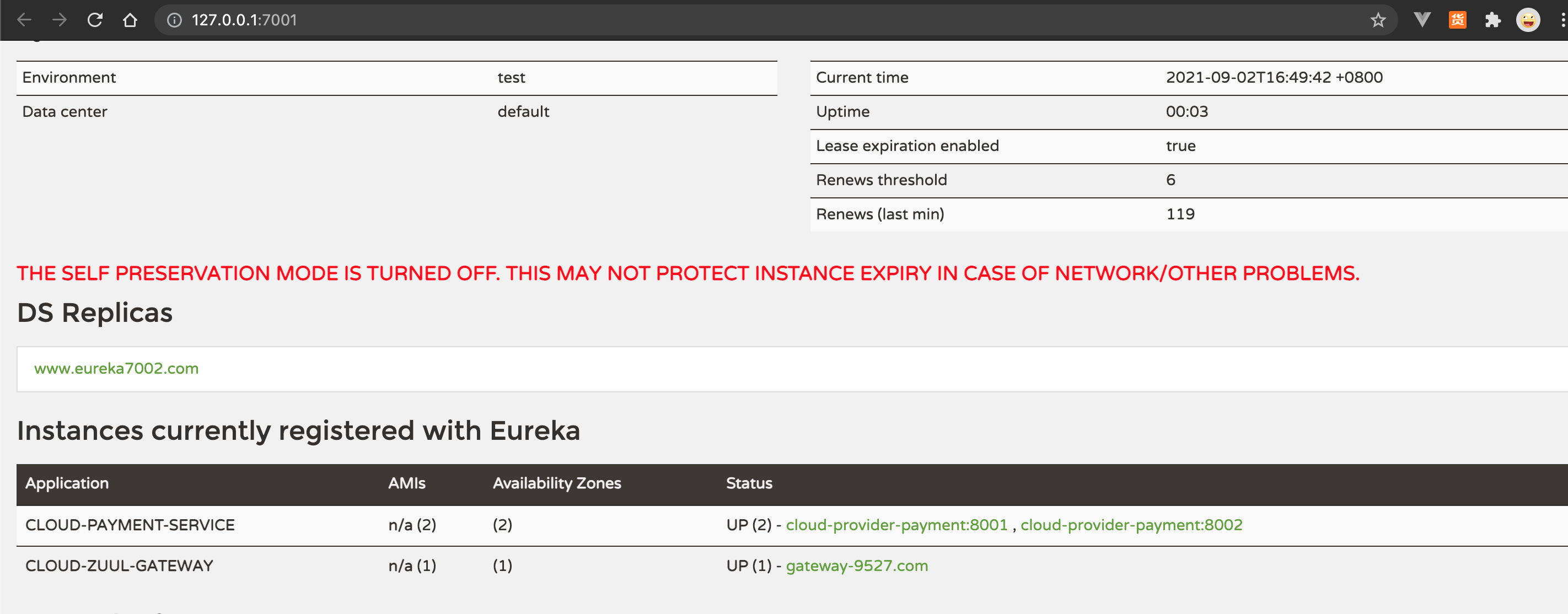Click the Renews (last min) label
Image resolution: width=1568 pixels, height=614 pixels.
point(880,214)
